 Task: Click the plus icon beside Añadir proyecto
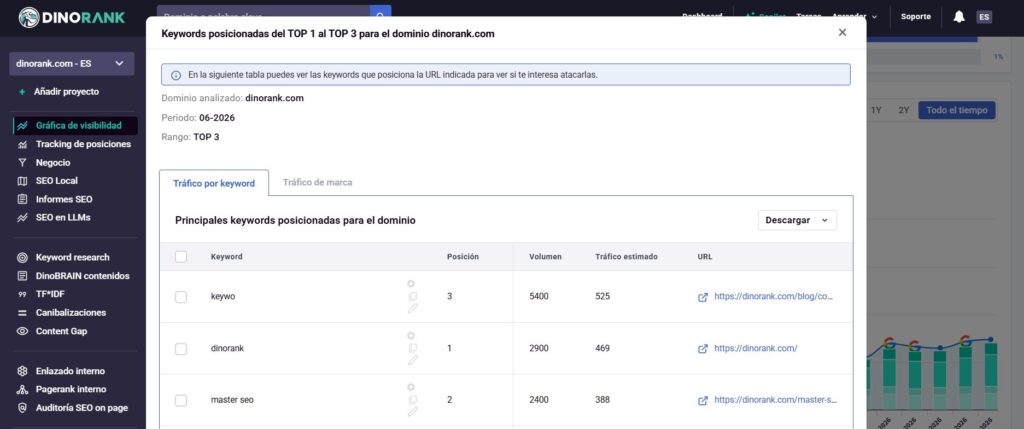22,92
